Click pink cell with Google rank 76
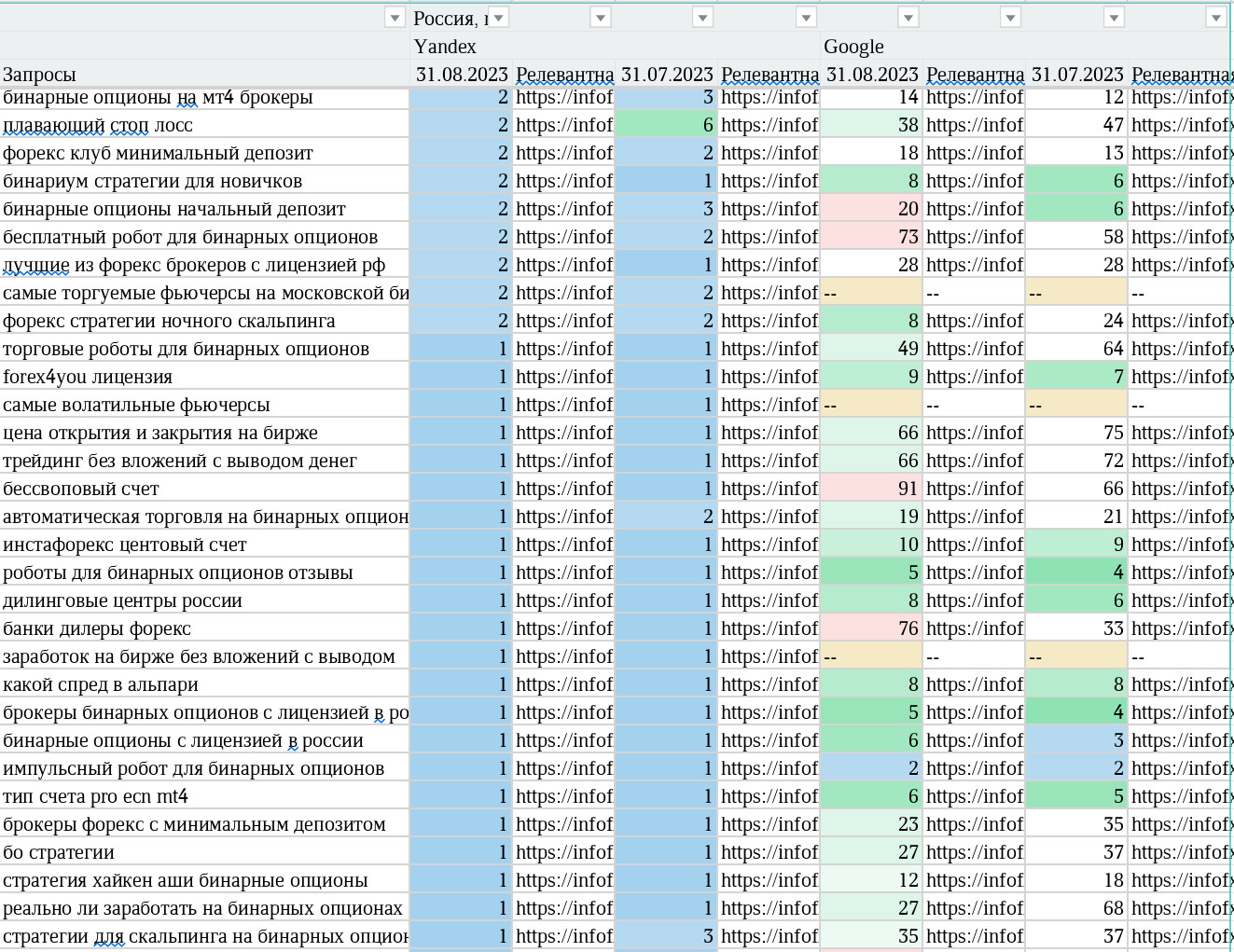Screen dimensions: 1234x952 click(871, 628)
